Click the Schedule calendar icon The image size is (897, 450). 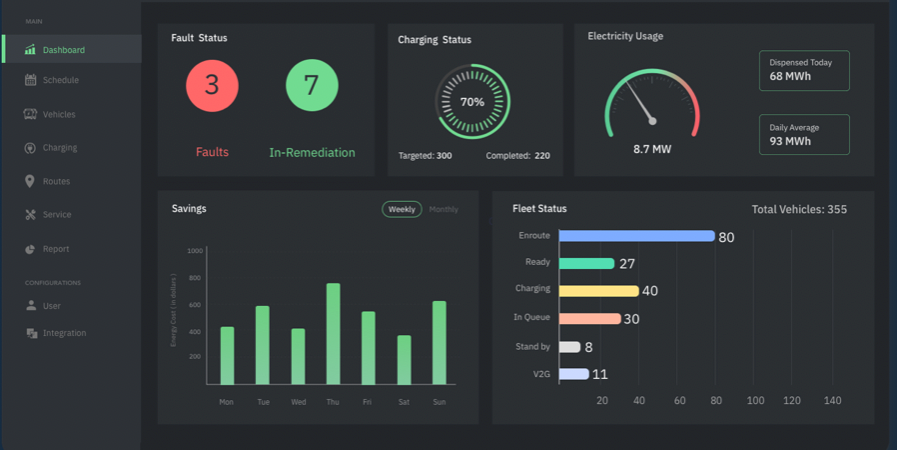(x=31, y=80)
